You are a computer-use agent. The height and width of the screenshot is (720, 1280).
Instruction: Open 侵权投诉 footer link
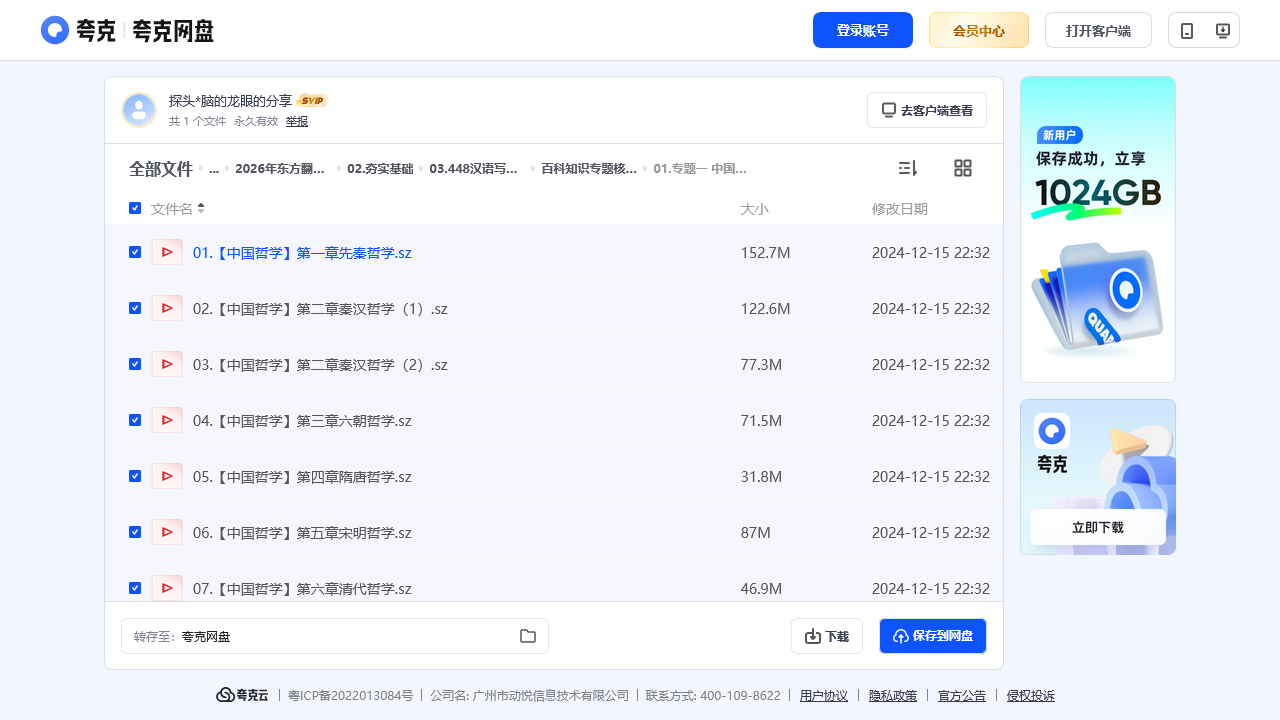point(1031,696)
